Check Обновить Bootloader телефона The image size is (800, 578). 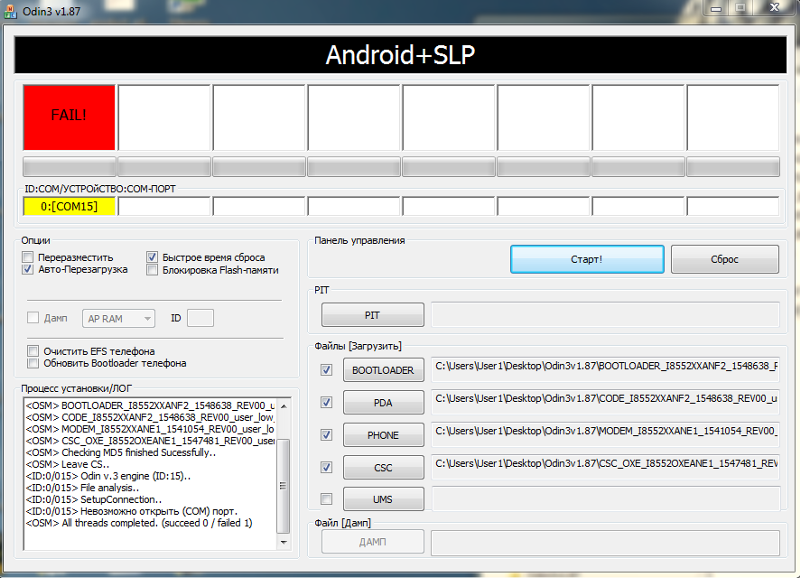click(x=33, y=363)
